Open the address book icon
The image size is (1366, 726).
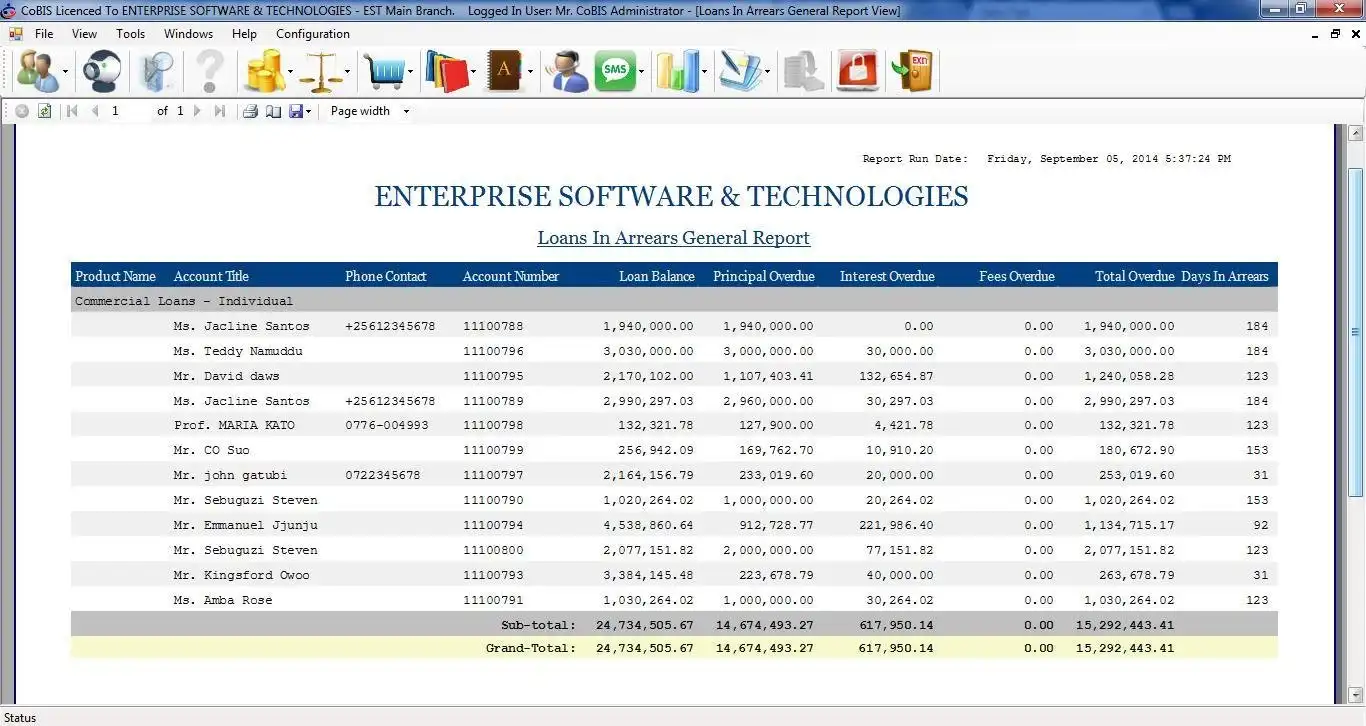(505, 71)
